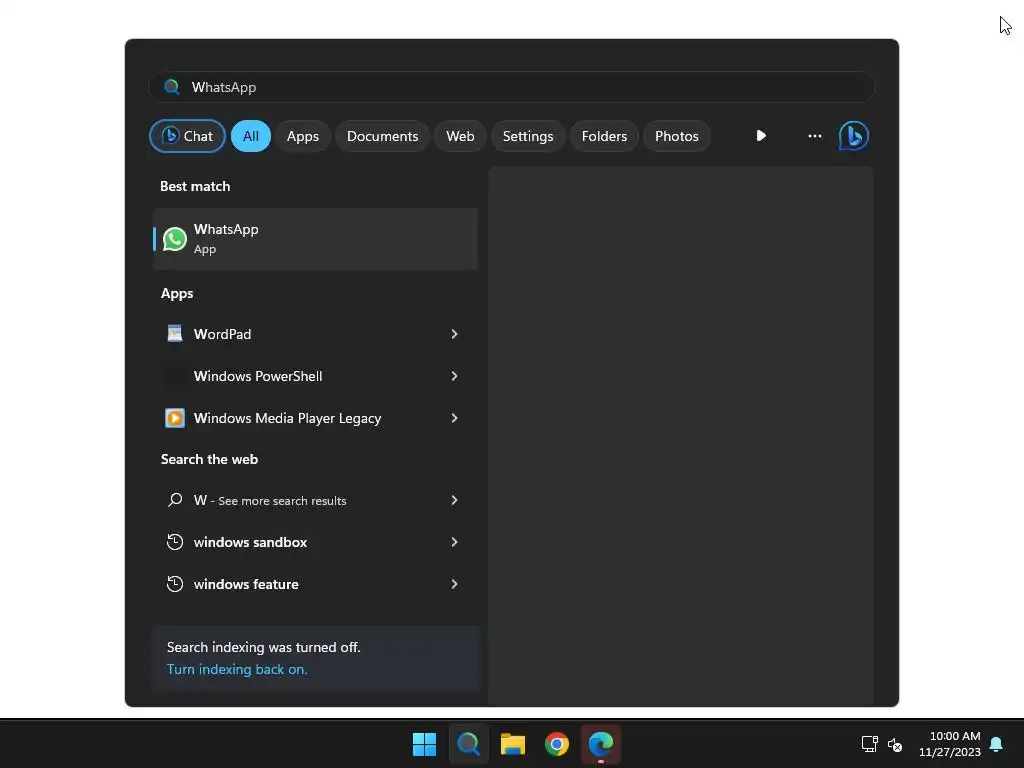Viewport: 1024px width, 768px height.
Task: Open the clock and date 10:00 AM
Action: [x=950, y=744]
